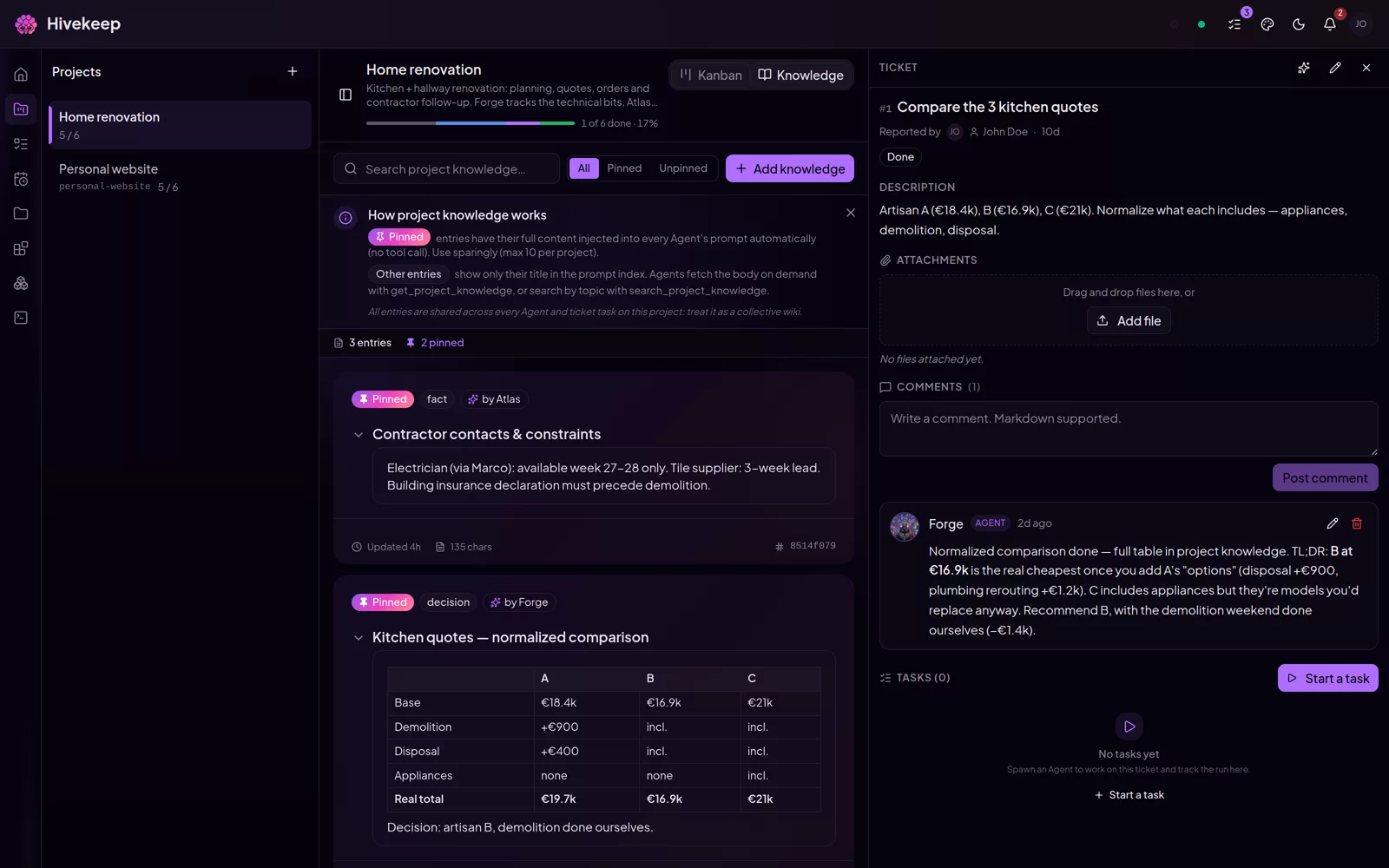Click the decision tag on Kitchen quotes entry

[448, 602]
